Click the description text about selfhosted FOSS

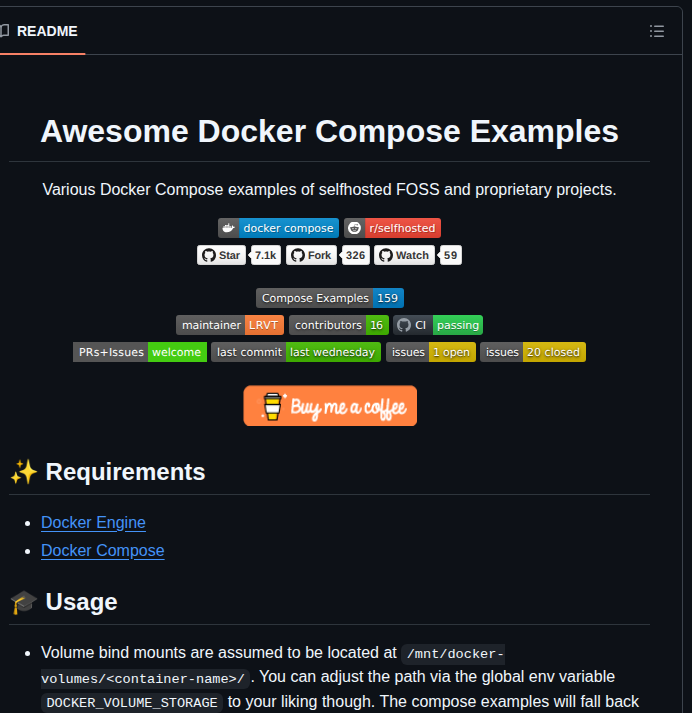329,189
